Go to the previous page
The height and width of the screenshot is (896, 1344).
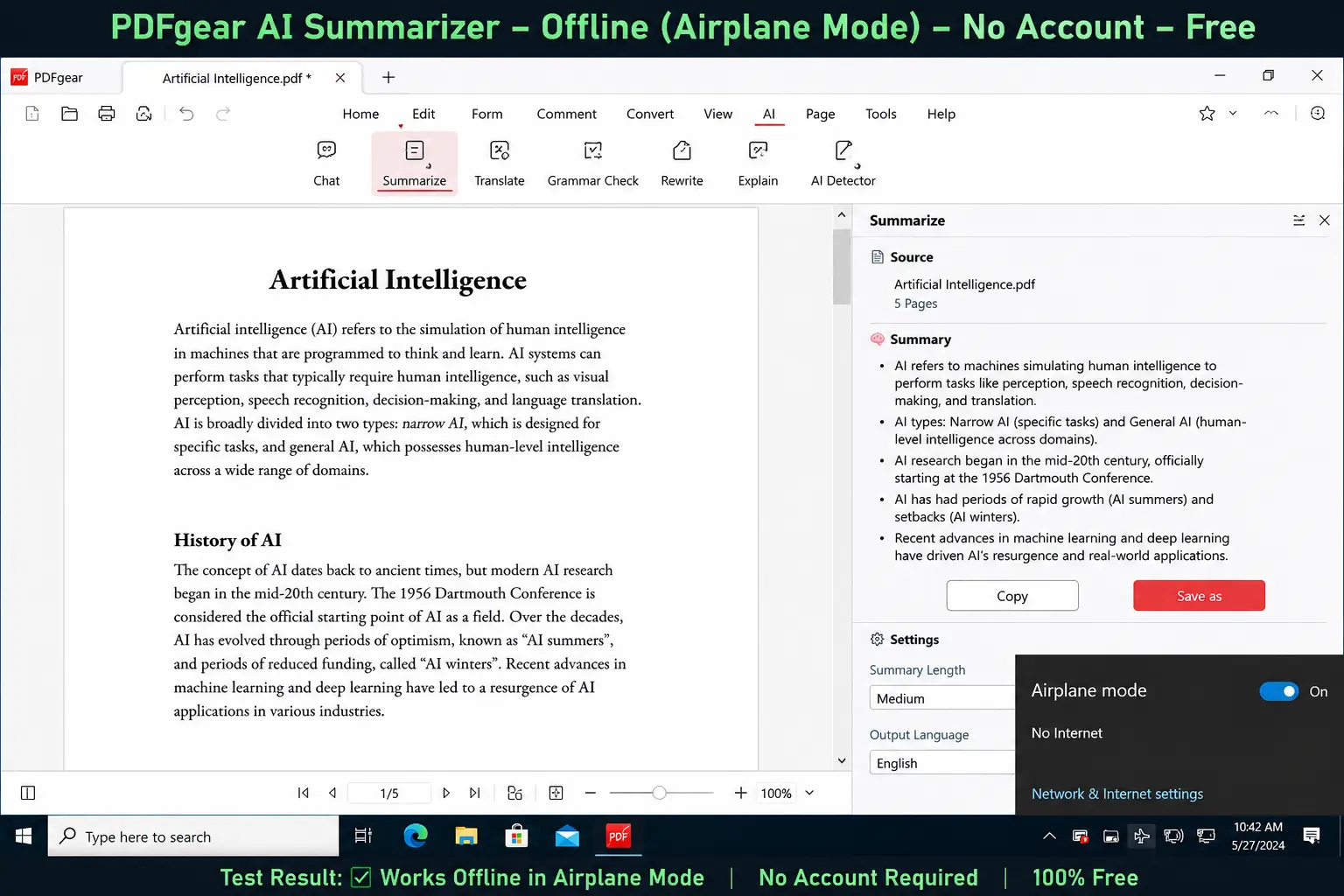pos(332,793)
